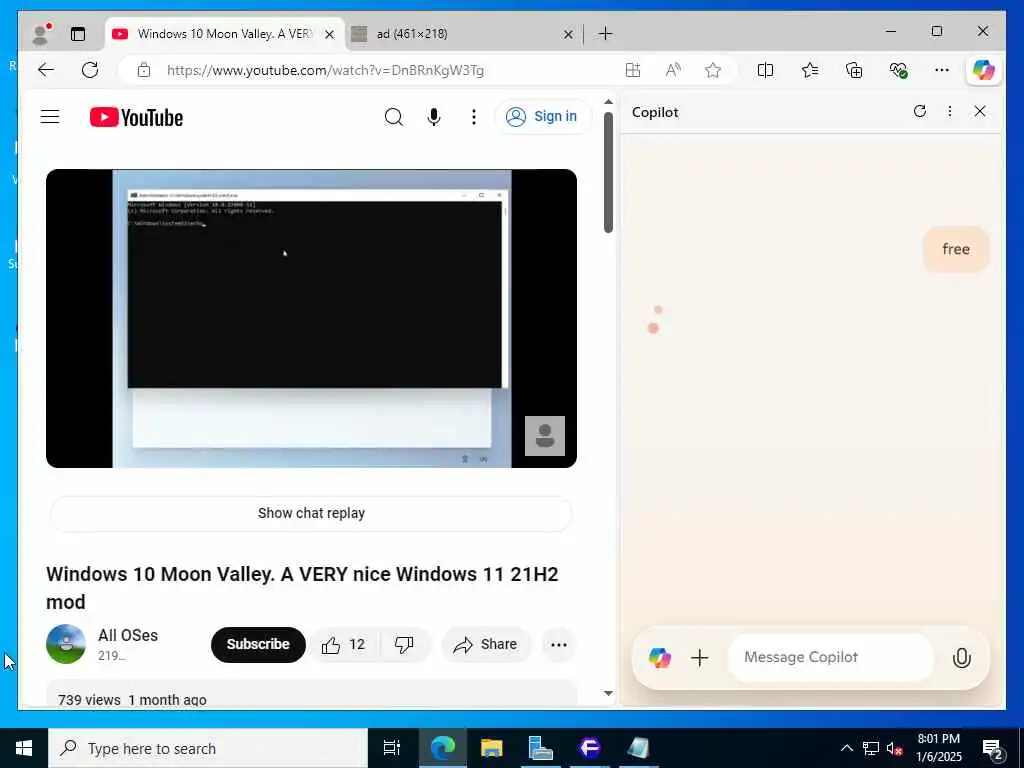Viewport: 1024px width, 768px height.
Task: Click the Message Copilot input field
Action: point(831,657)
